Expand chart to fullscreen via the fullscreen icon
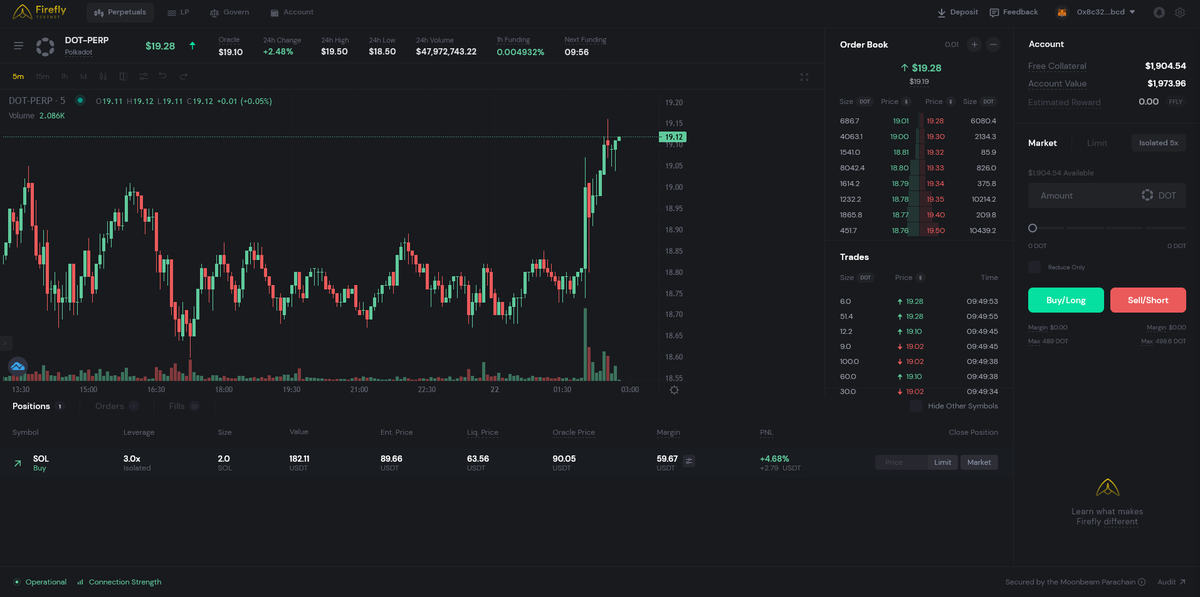This screenshot has width=1200, height=597. coord(804,76)
